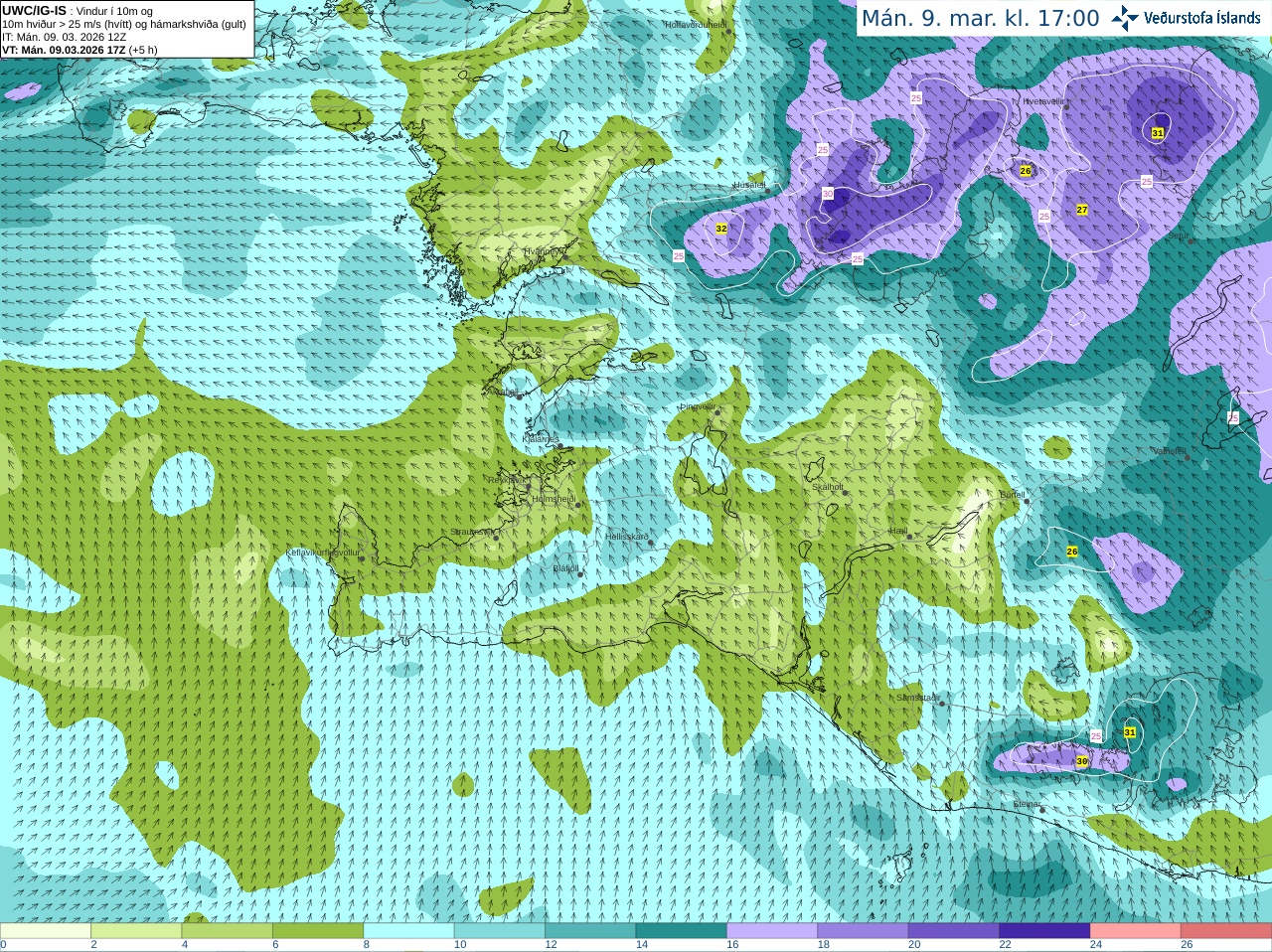Click the Kjalarnes station label
This screenshot has height=952, width=1272.
click(540, 438)
